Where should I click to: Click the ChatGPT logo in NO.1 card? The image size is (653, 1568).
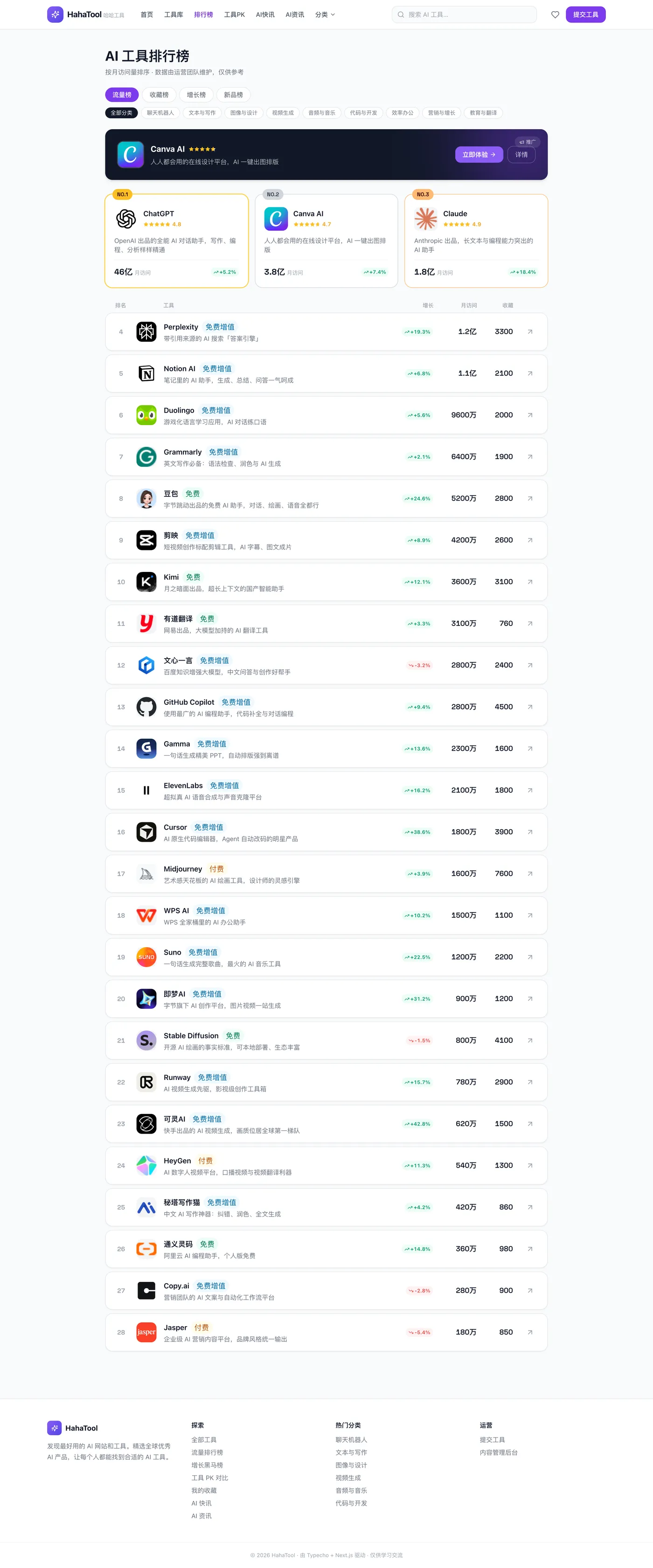(x=125, y=219)
